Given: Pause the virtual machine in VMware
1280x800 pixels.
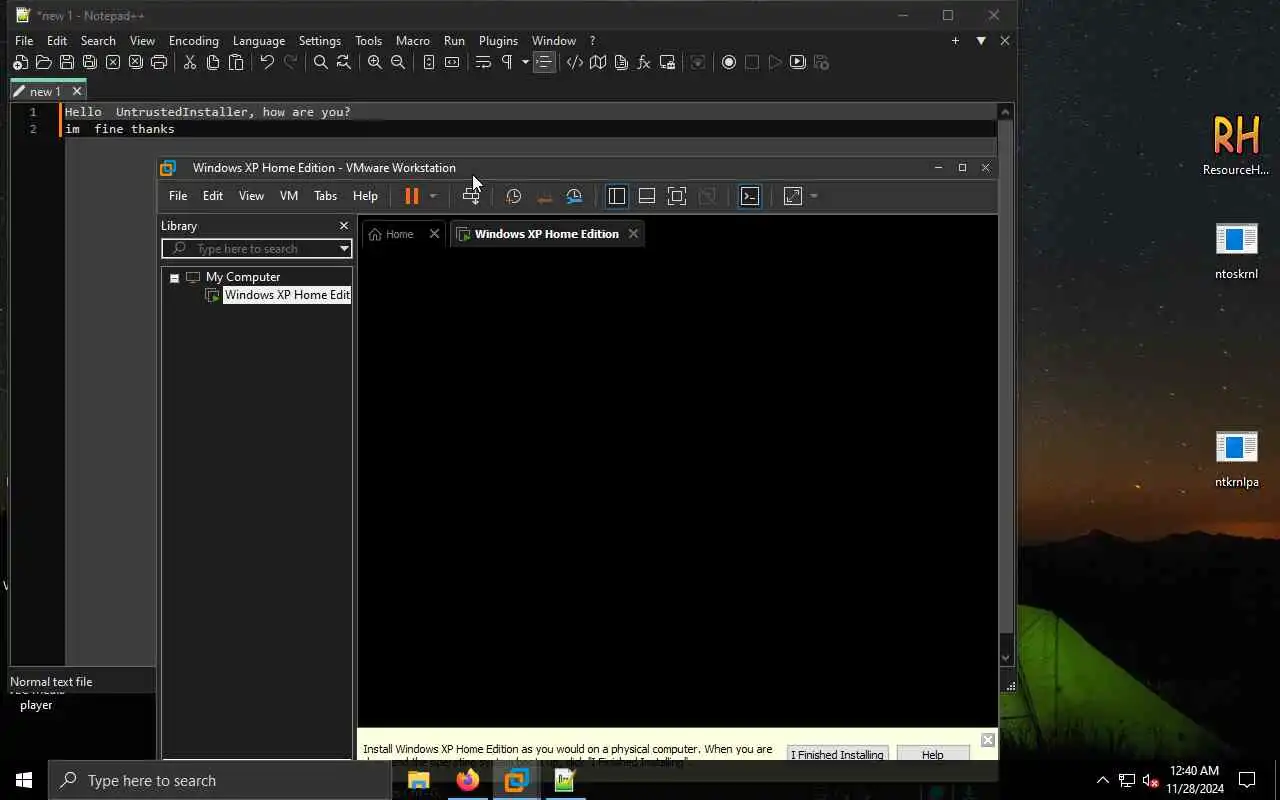Looking at the screenshot, I should tap(411, 196).
